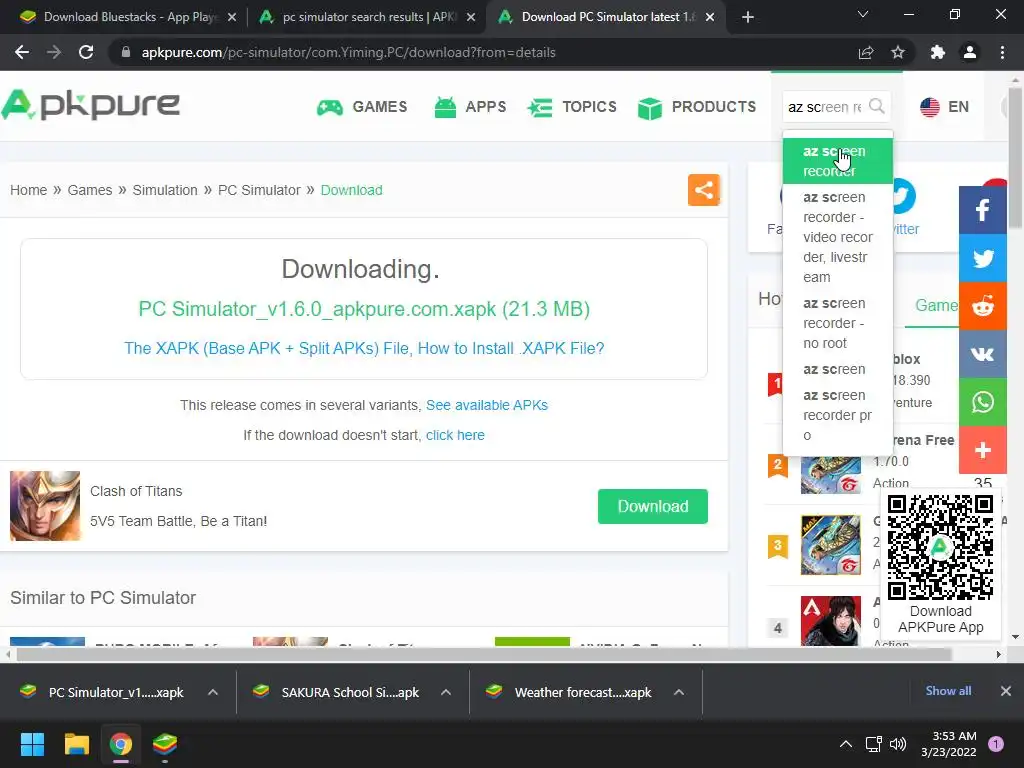
Task: Click Show all downloads
Action: (948, 691)
